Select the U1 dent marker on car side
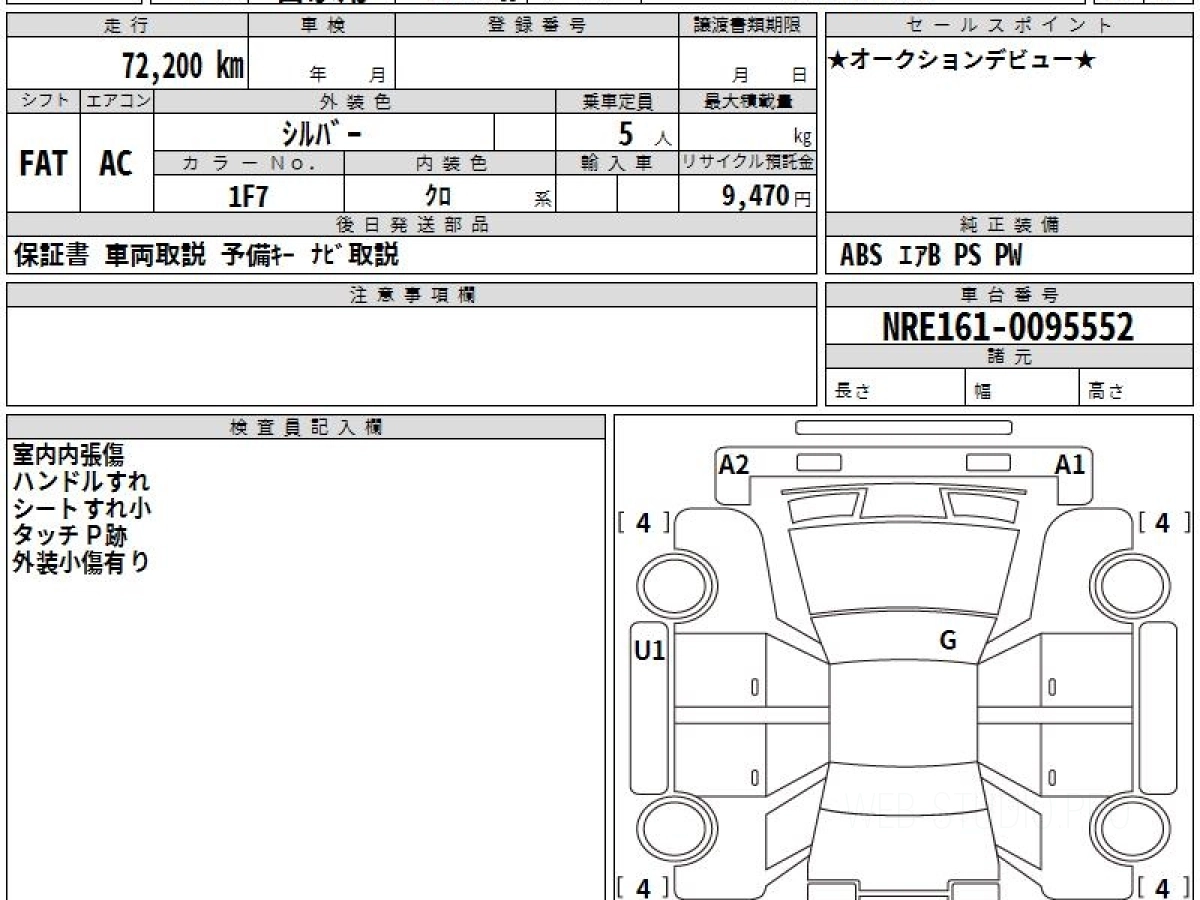 (650, 651)
